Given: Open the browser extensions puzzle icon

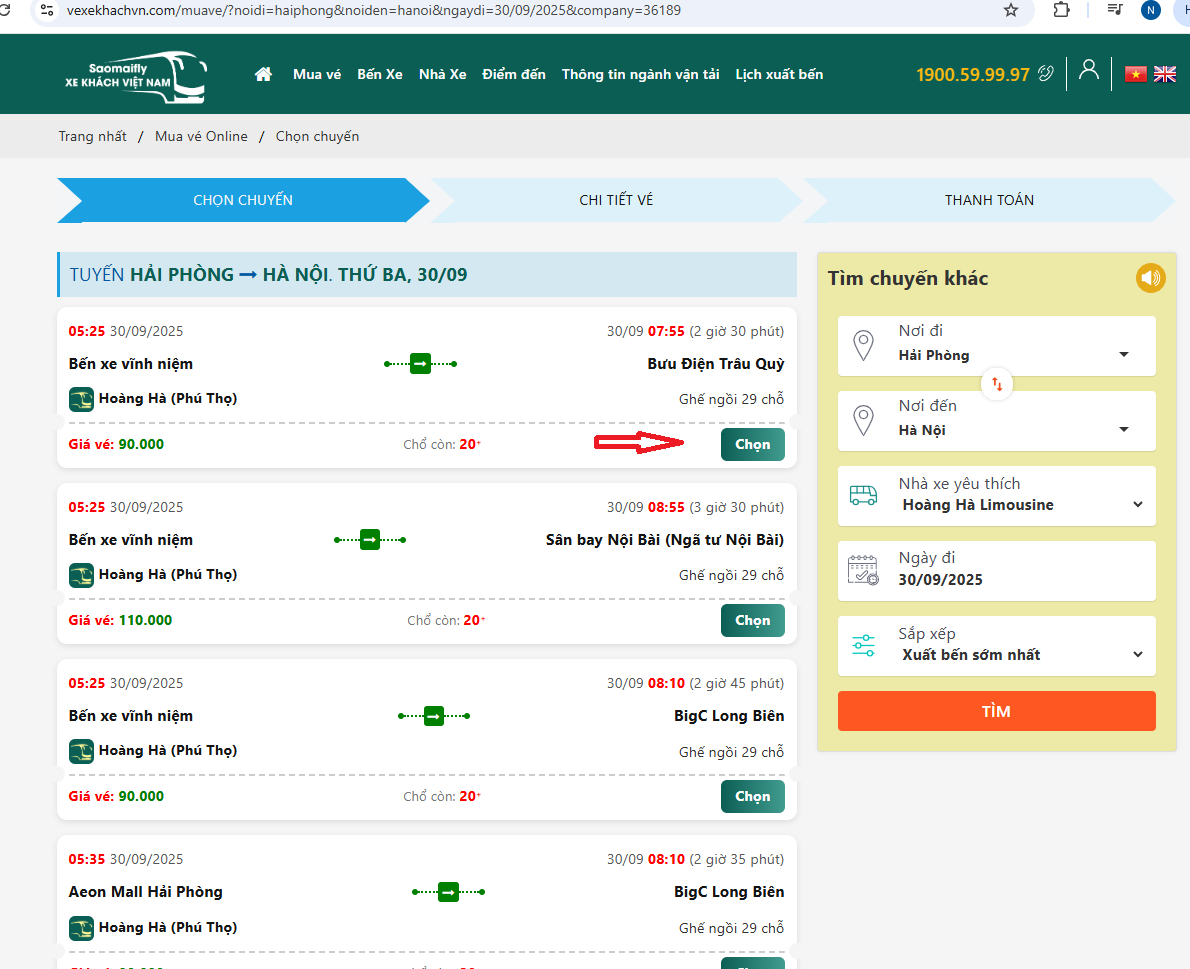Looking at the screenshot, I should click(x=1062, y=10).
